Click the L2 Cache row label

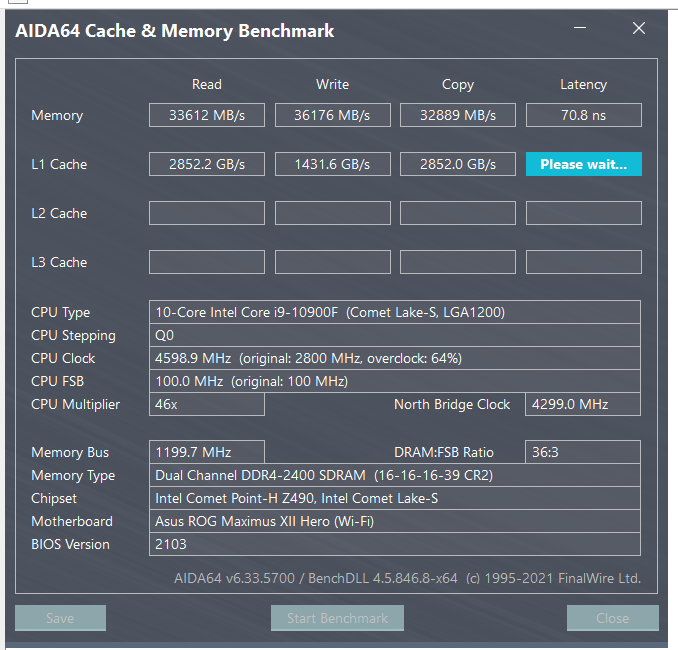59,213
